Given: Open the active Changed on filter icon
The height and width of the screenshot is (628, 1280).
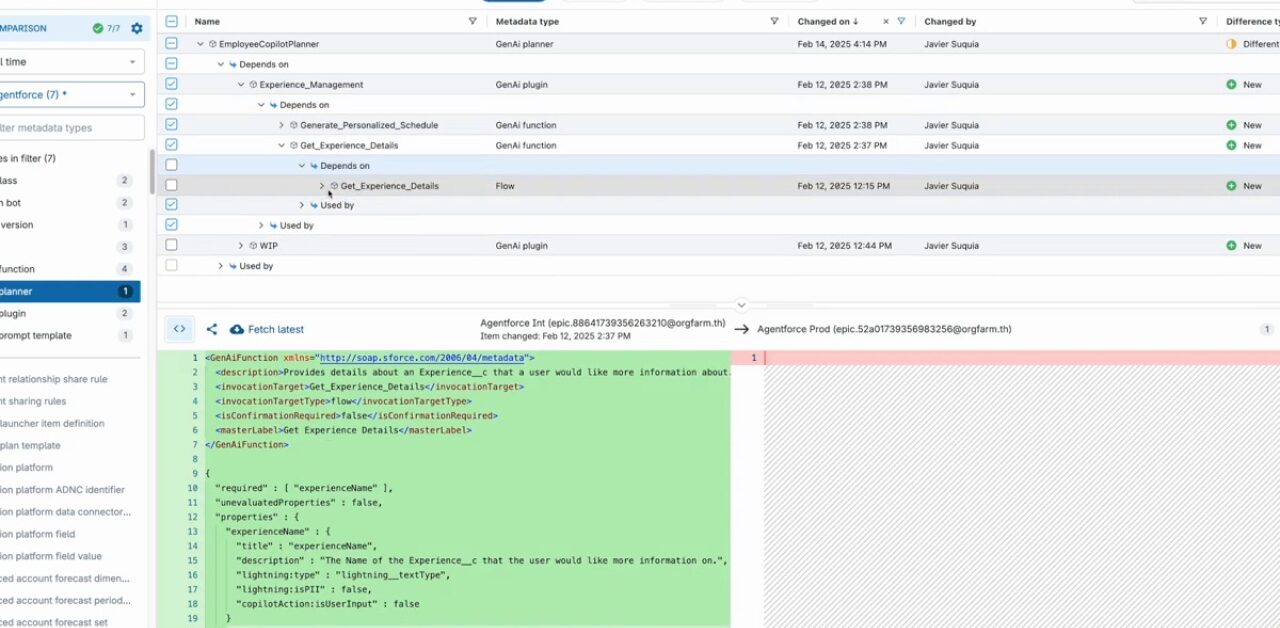Looking at the screenshot, I should click(901, 21).
